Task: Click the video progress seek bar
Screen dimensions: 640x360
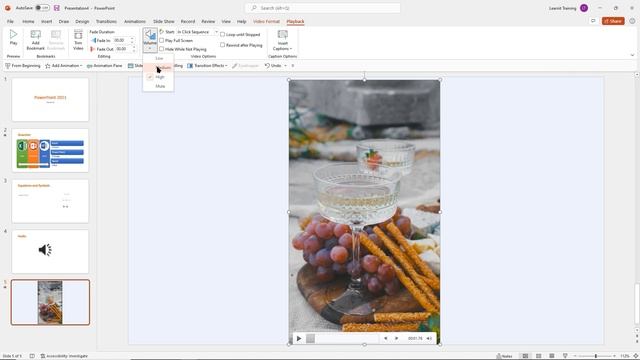Action: [x=342, y=338]
